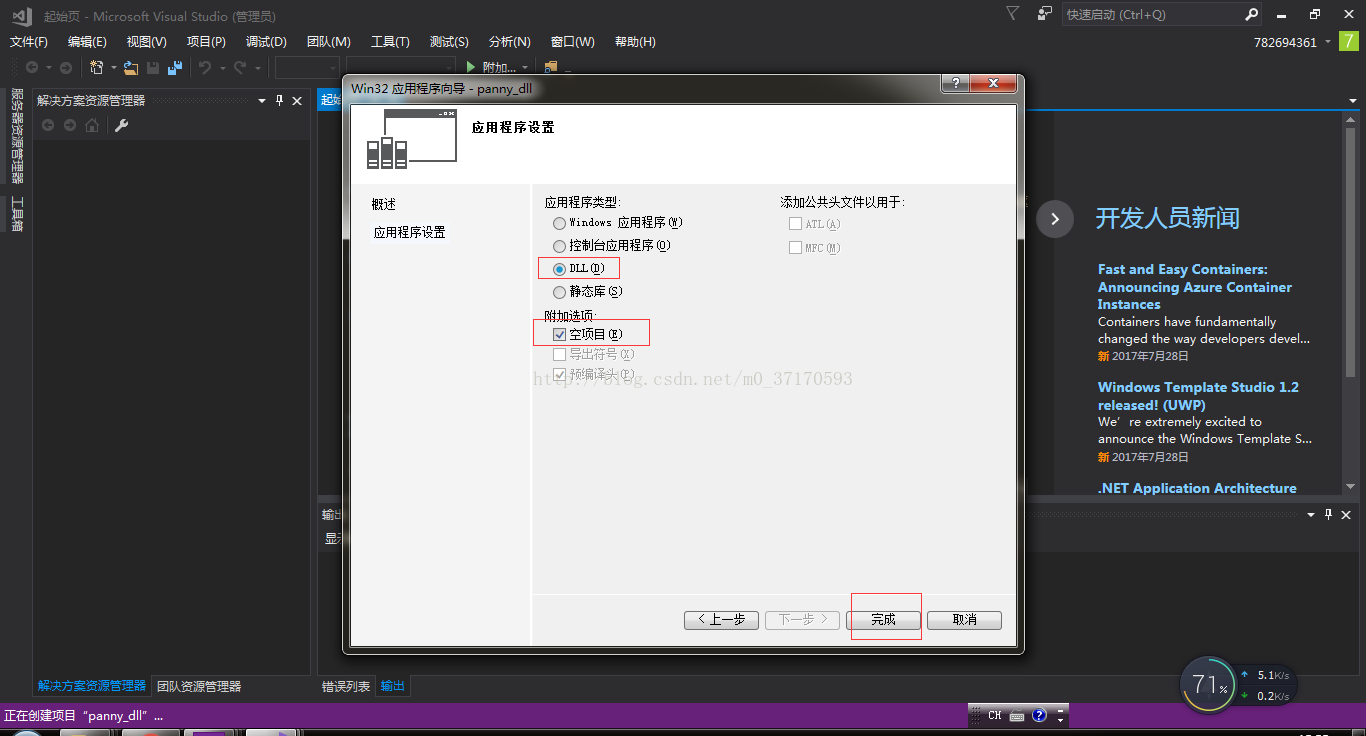Viewport: 1366px width, 736px height.
Task: Switch to the 团队资源管理器 tab
Action: point(199,687)
